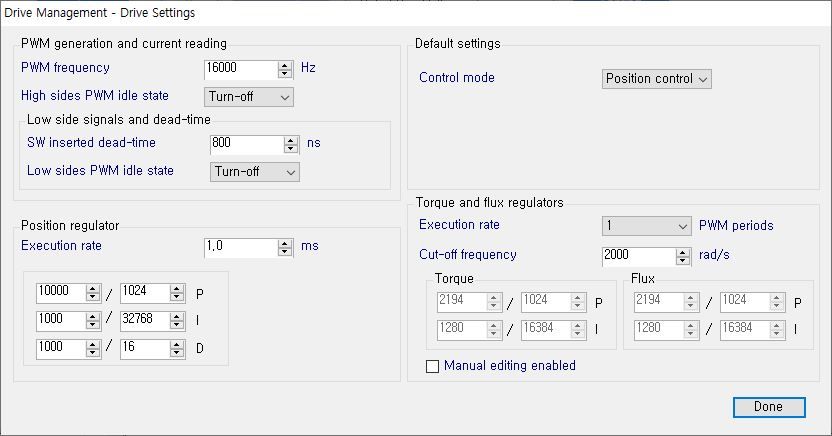The height and width of the screenshot is (436, 832).
Task: Click position I divisor field 32768
Action: (145, 320)
